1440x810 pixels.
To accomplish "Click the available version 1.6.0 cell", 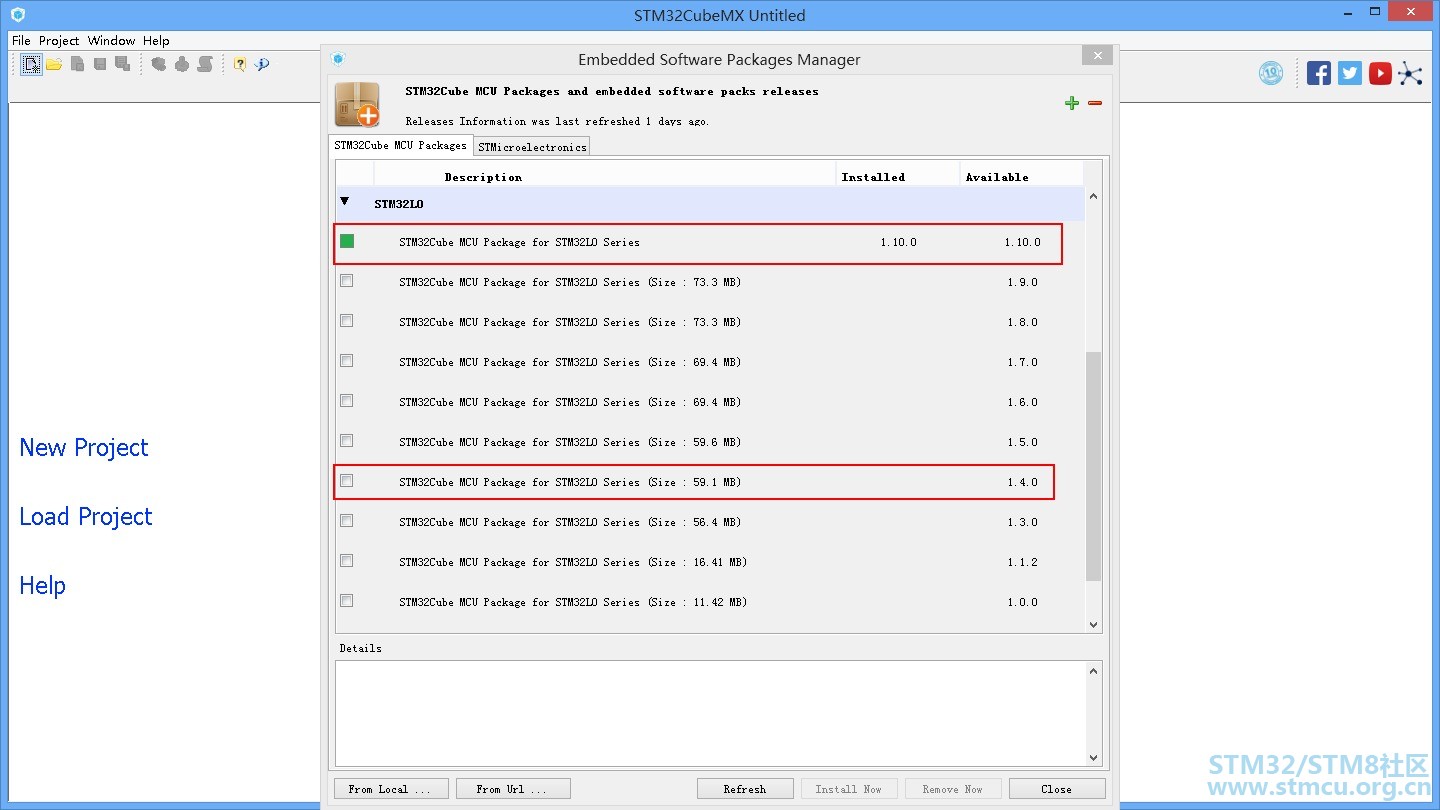I will pos(1022,402).
